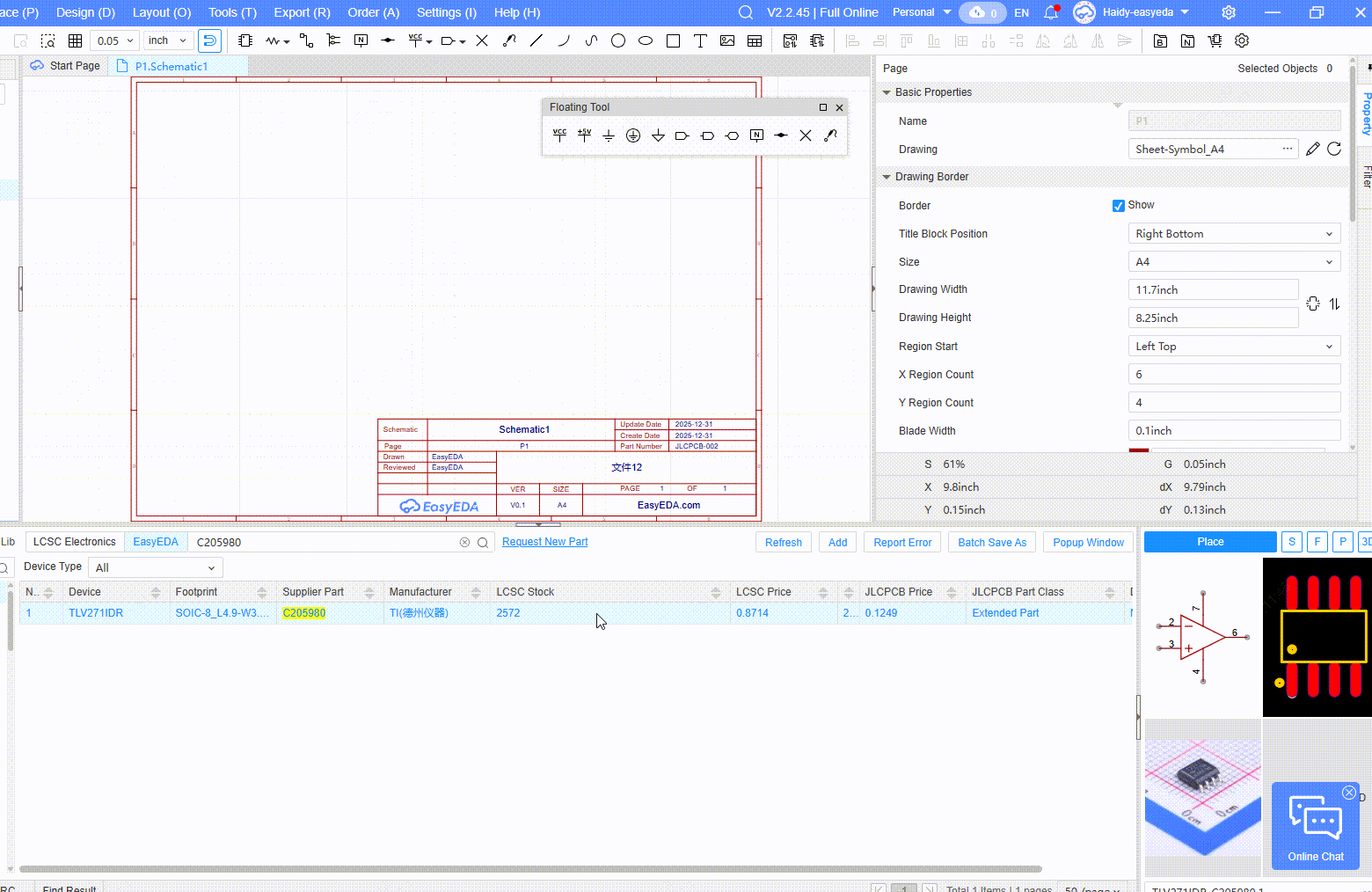Select the VCC power flag in Floating Tool
The image size is (1372, 892).
coord(559,135)
